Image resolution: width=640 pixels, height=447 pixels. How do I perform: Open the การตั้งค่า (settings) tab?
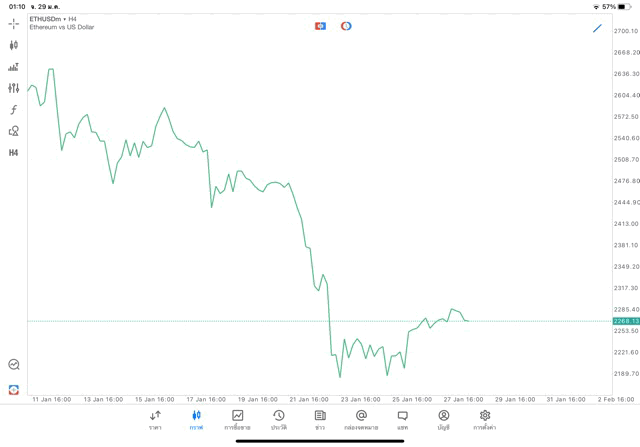[x=485, y=420]
